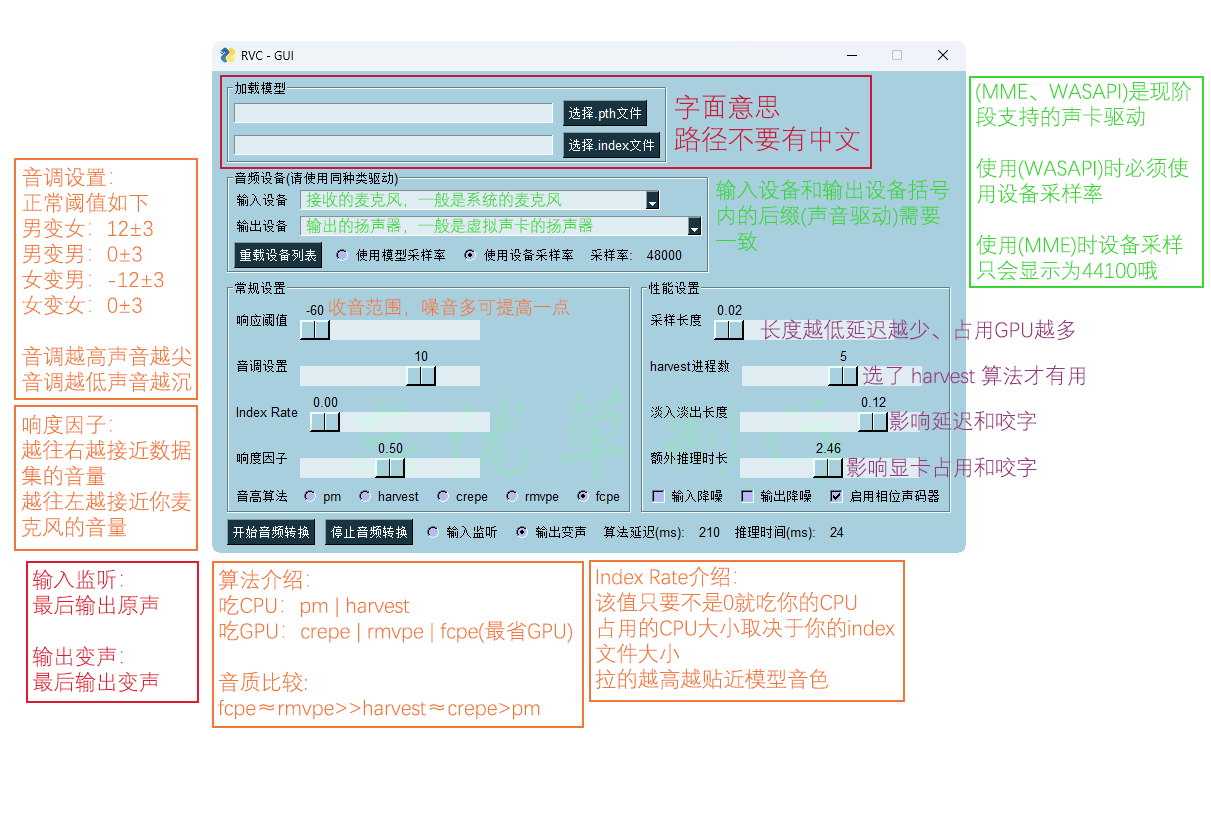Image resolution: width=1211 pixels, height=831 pixels.
Task: Select the 使用模型采样率 option
Action: [x=341, y=254]
